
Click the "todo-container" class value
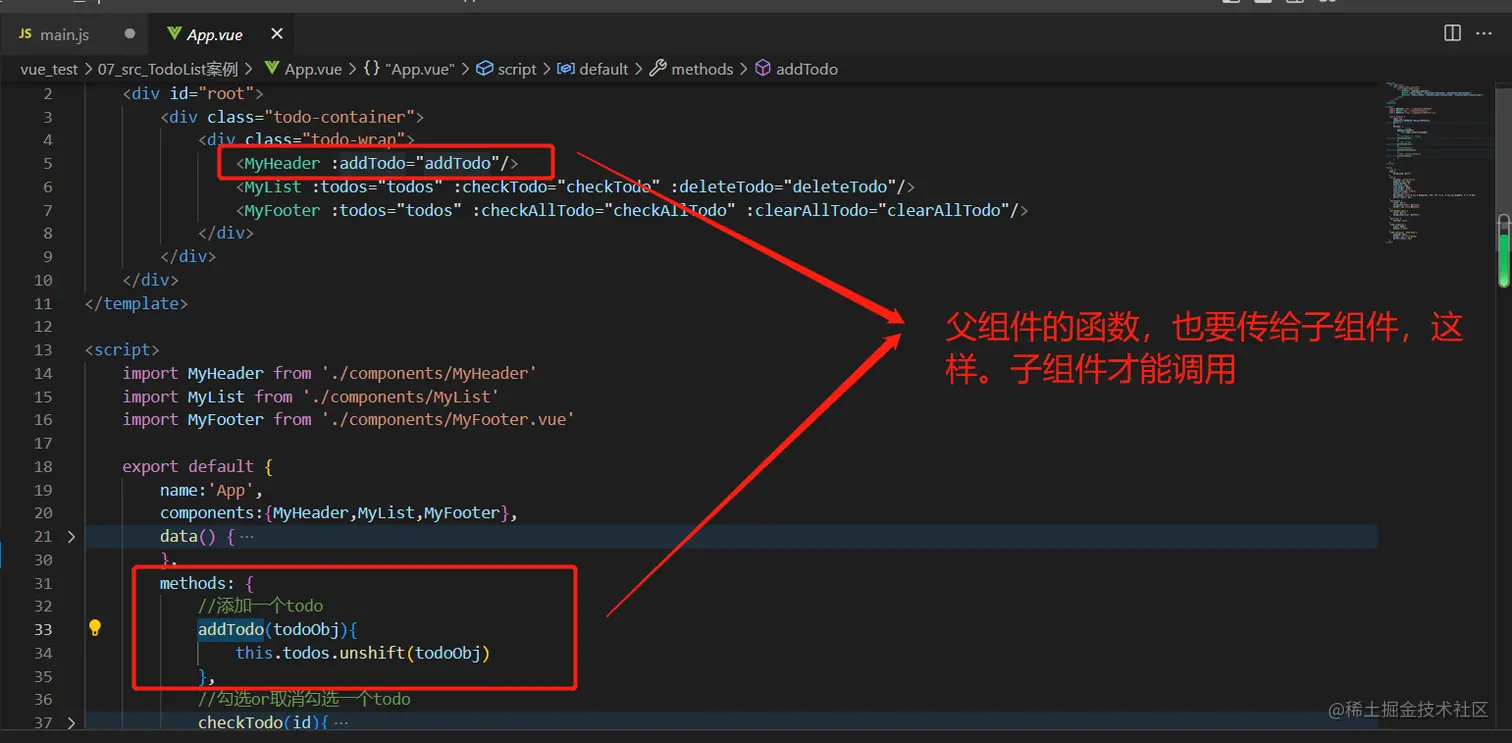point(339,117)
